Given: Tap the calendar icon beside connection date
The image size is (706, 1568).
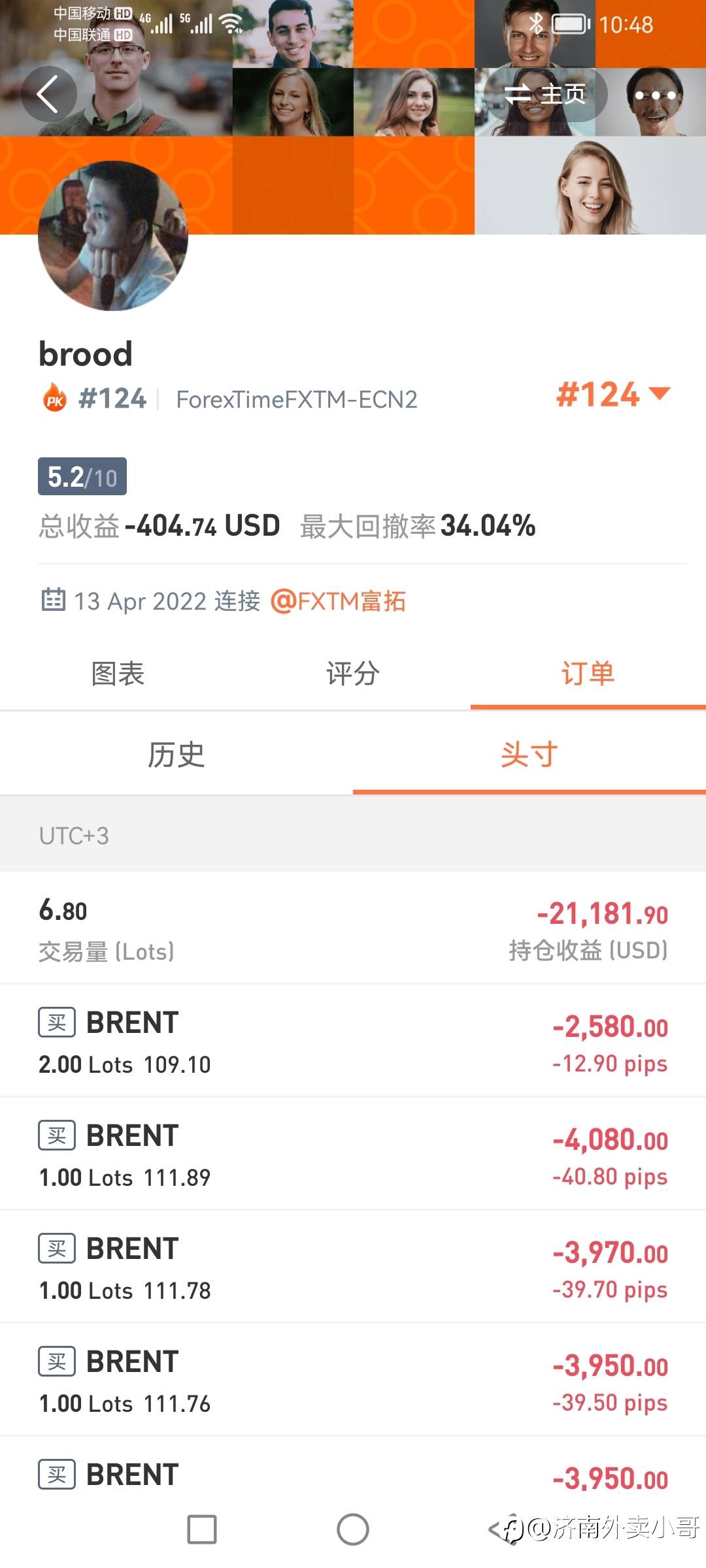Looking at the screenshot, I should click(53, 599).
